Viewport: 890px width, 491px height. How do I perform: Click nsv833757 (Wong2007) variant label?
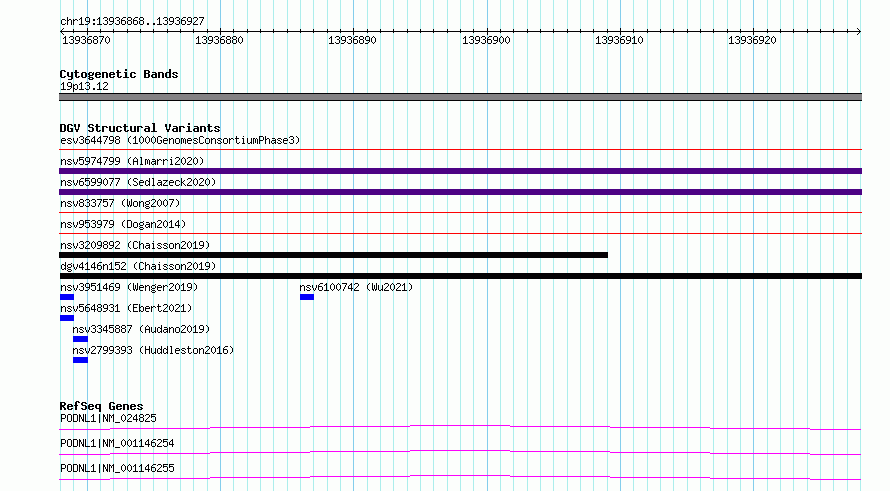click(x=120, y=203)
